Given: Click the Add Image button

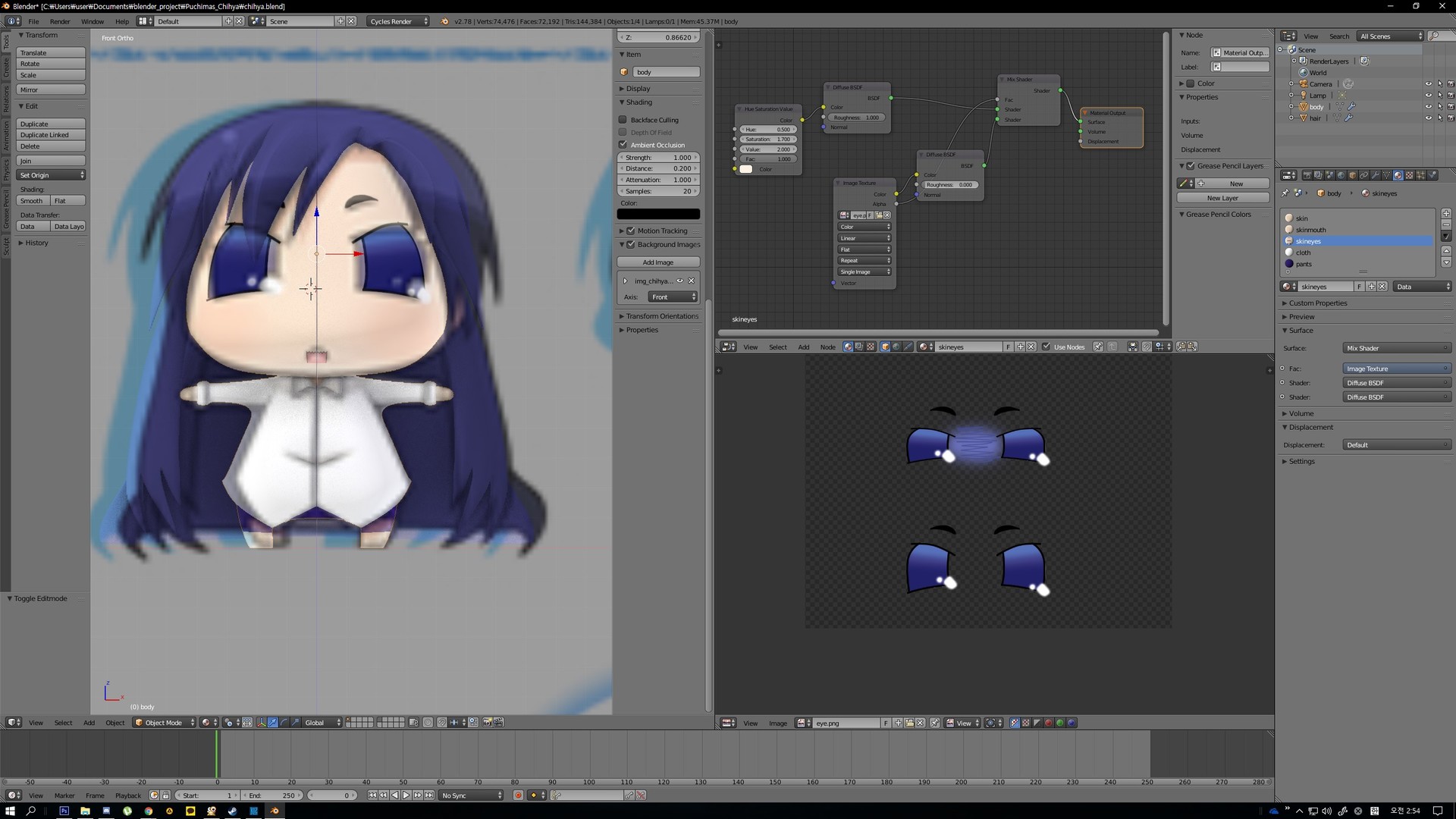Looking at the screenshot, I should [657, 262].
